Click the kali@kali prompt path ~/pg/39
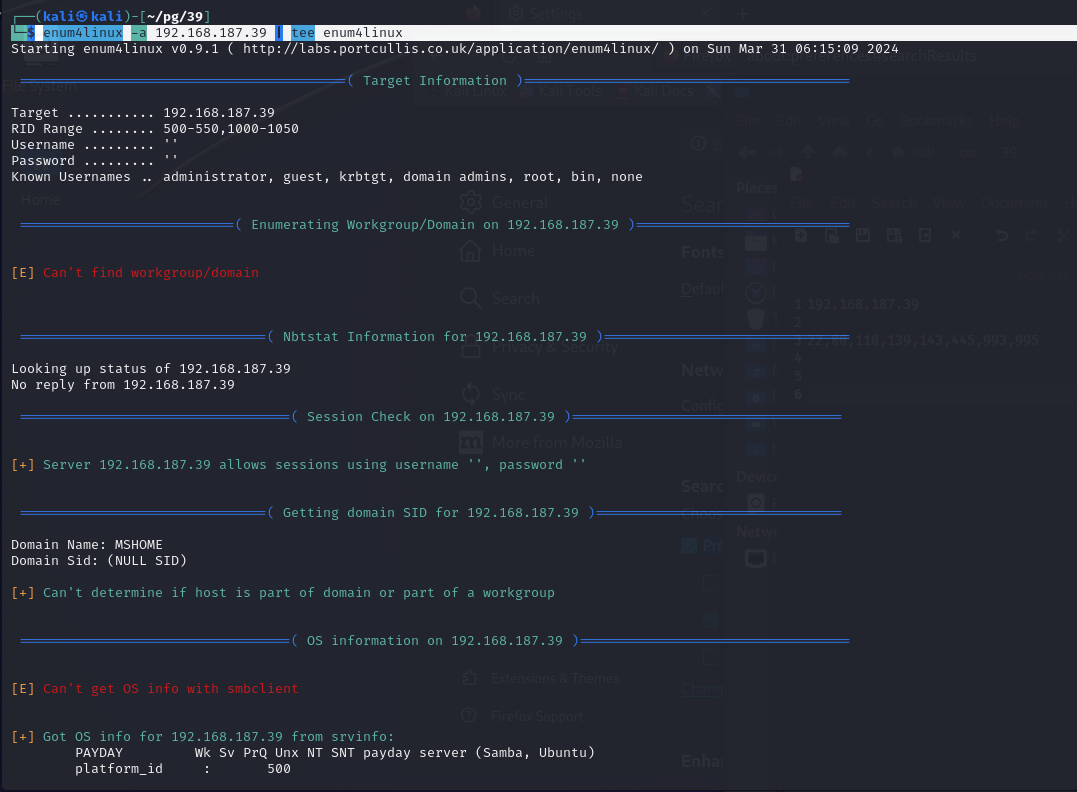 (x=174, y=16)
